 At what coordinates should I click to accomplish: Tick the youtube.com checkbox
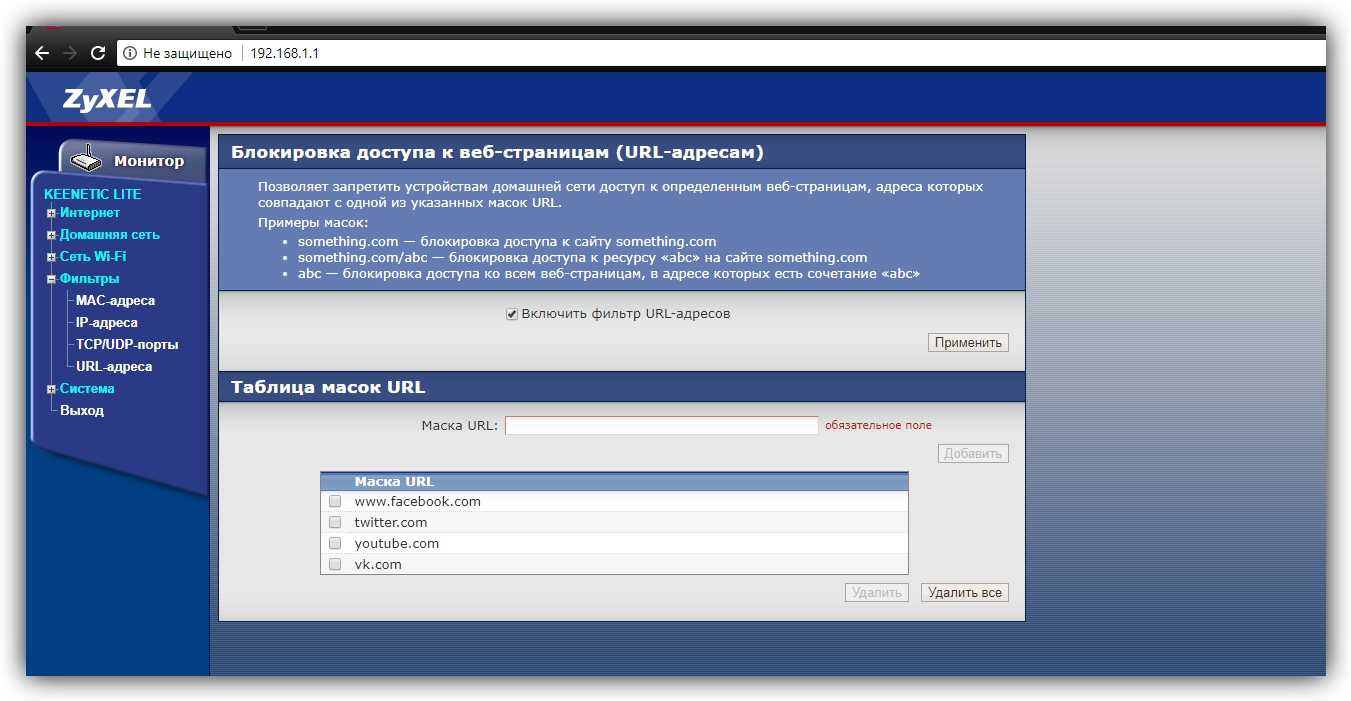335,544
